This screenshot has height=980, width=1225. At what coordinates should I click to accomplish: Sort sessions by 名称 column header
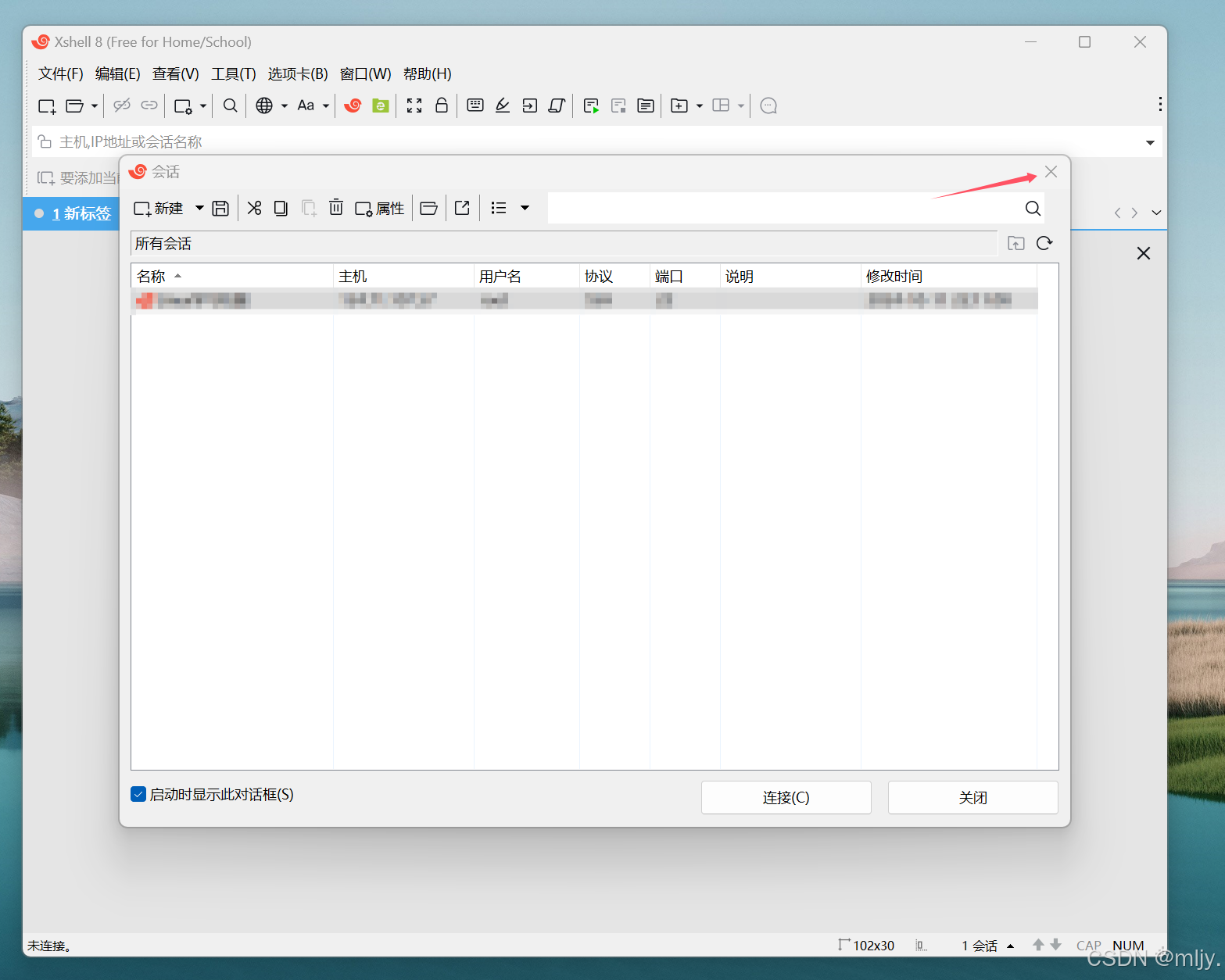[232, 276]
